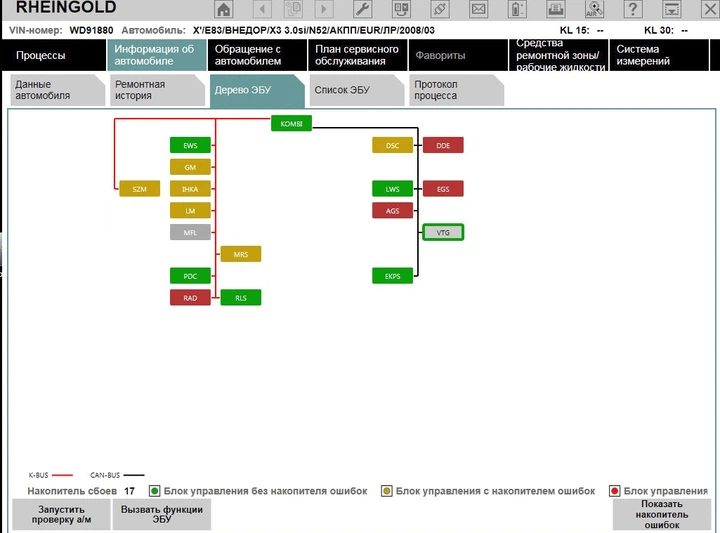Switch to Протокол процесса subtab
The image size is (720, 533).
(x=457, y=90)
